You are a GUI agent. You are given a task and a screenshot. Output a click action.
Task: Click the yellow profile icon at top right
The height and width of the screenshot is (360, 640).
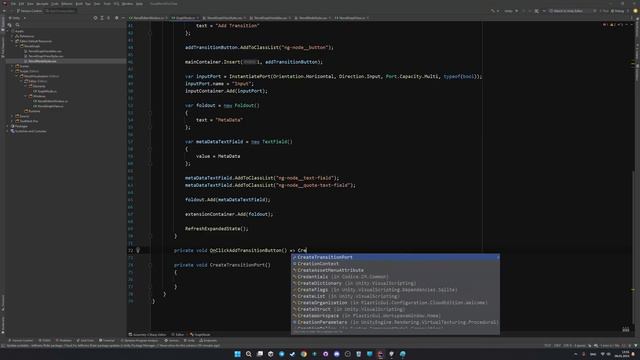pos(636,11)
